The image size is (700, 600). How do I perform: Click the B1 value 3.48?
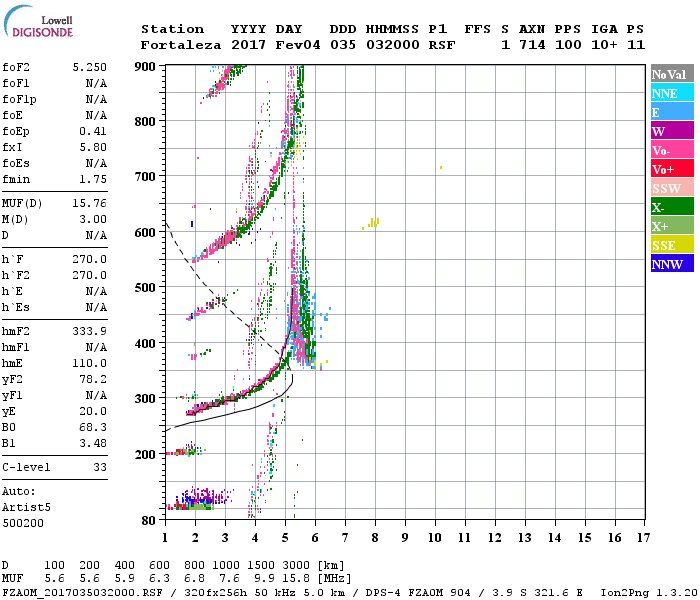(x=93, y=443)
